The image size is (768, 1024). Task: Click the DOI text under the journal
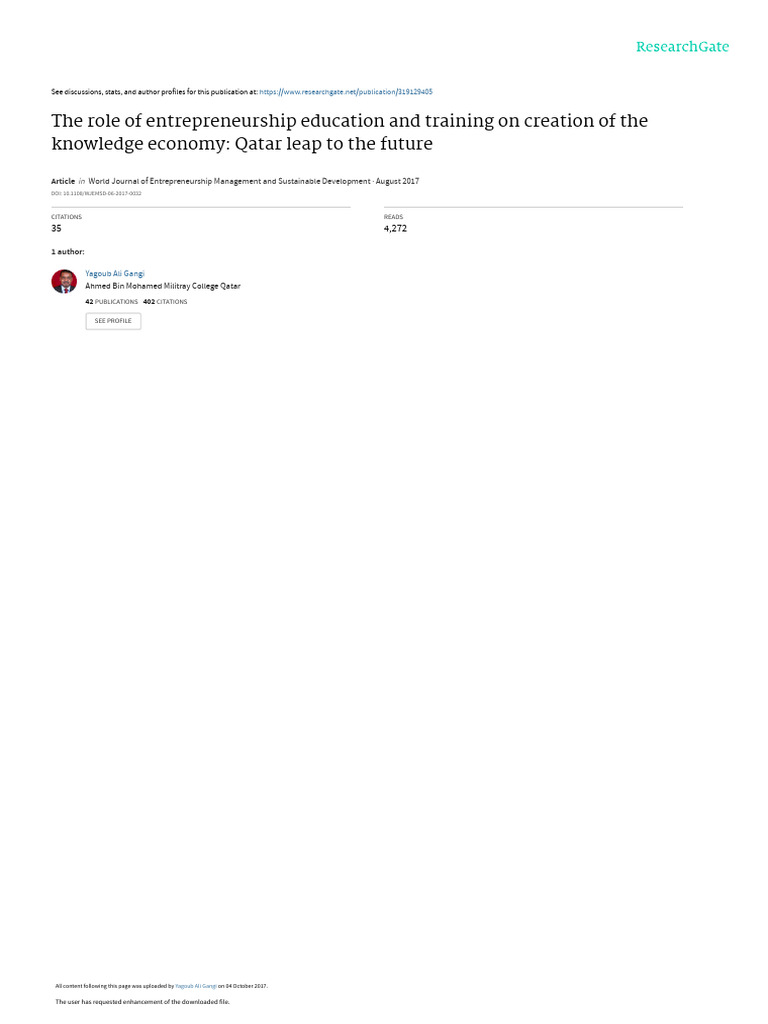96,193
